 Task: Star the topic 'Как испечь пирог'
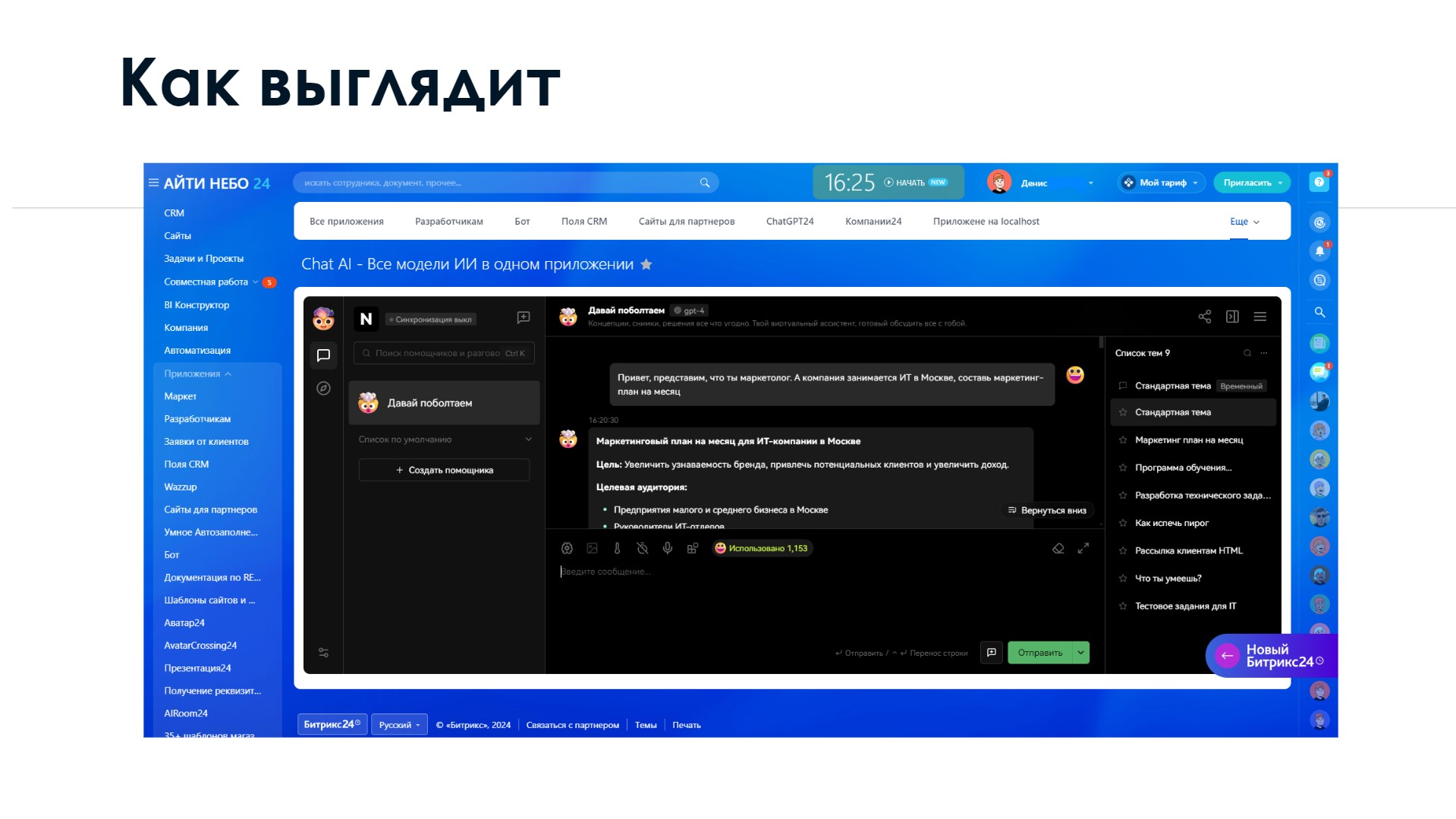pyautogui.click(x=1123, y=523)
